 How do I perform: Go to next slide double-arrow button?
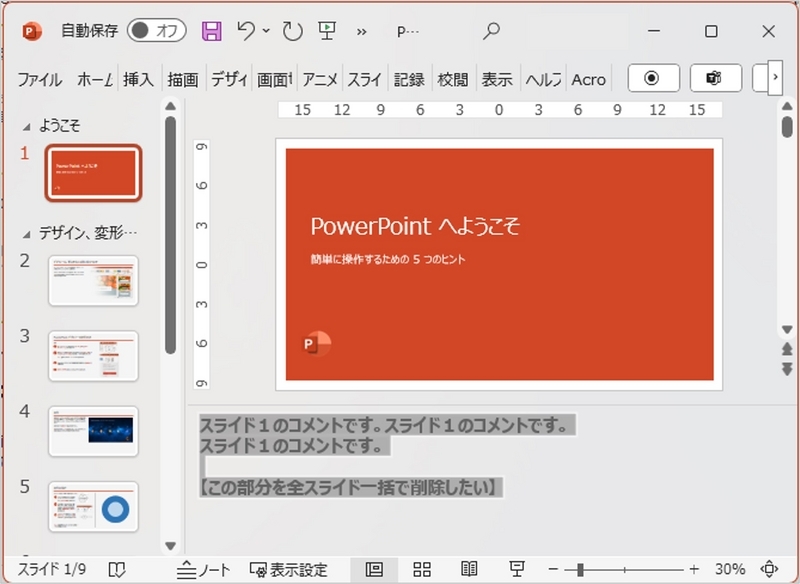pos(787,369)
